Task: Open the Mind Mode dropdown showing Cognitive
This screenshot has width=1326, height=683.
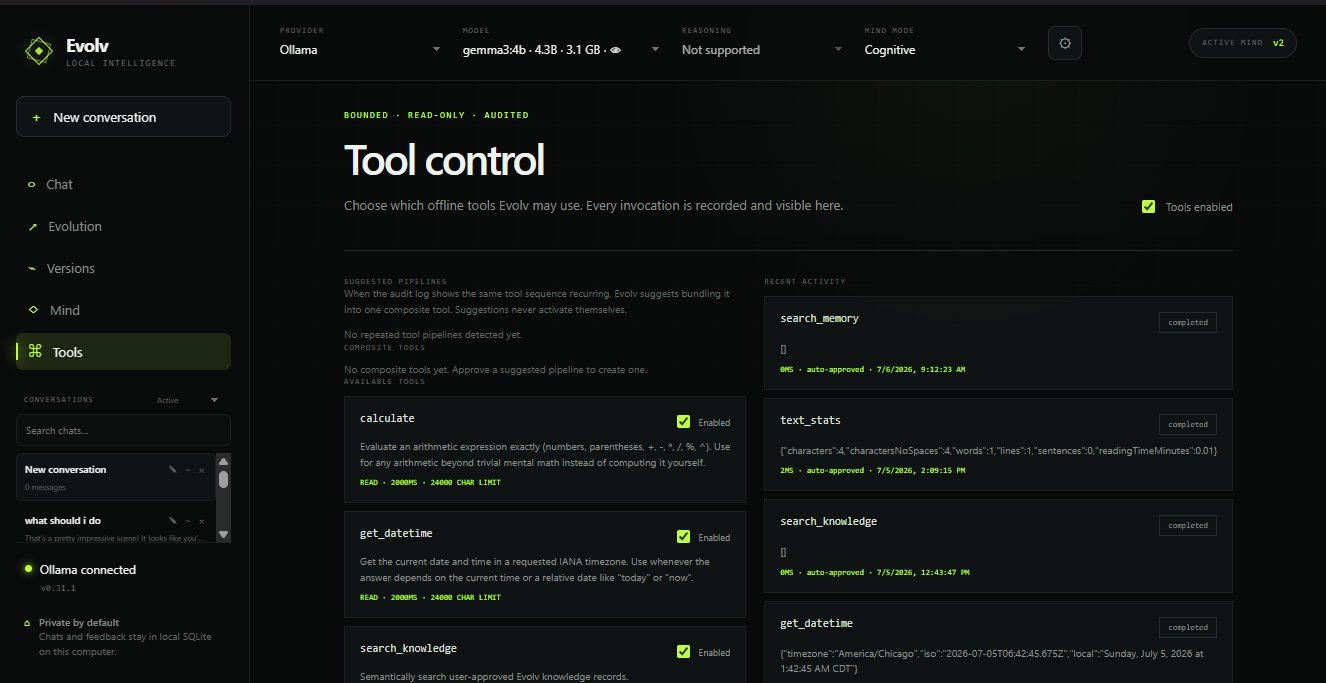Action: tap(945, 50)
